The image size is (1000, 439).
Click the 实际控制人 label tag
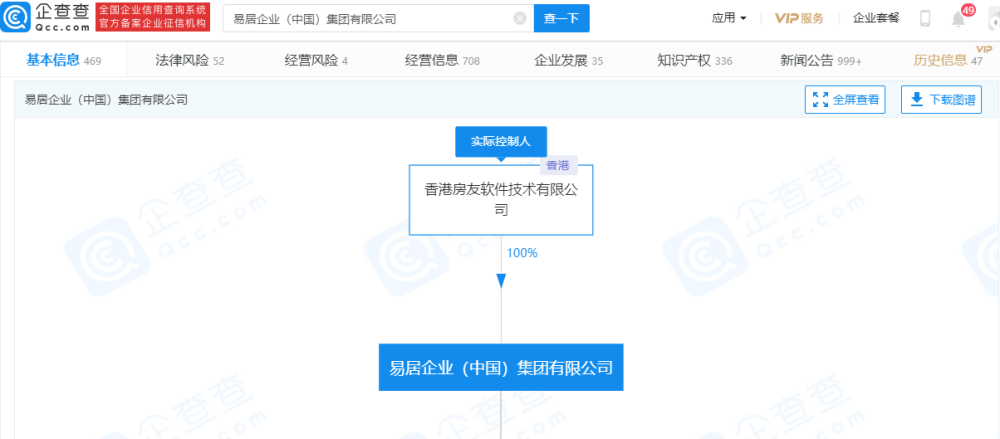501,142
